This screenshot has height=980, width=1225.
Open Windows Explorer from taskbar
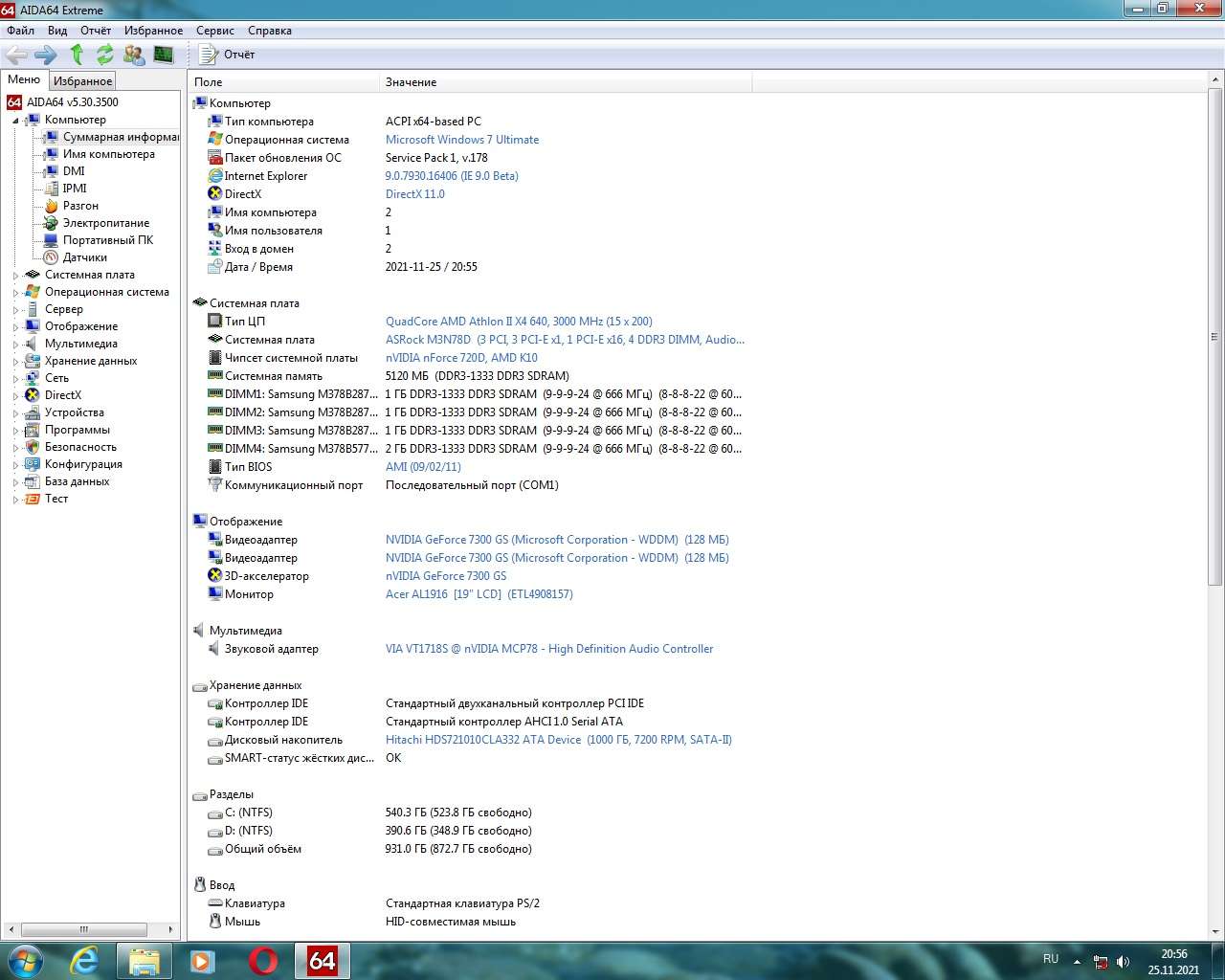[145, 960]
